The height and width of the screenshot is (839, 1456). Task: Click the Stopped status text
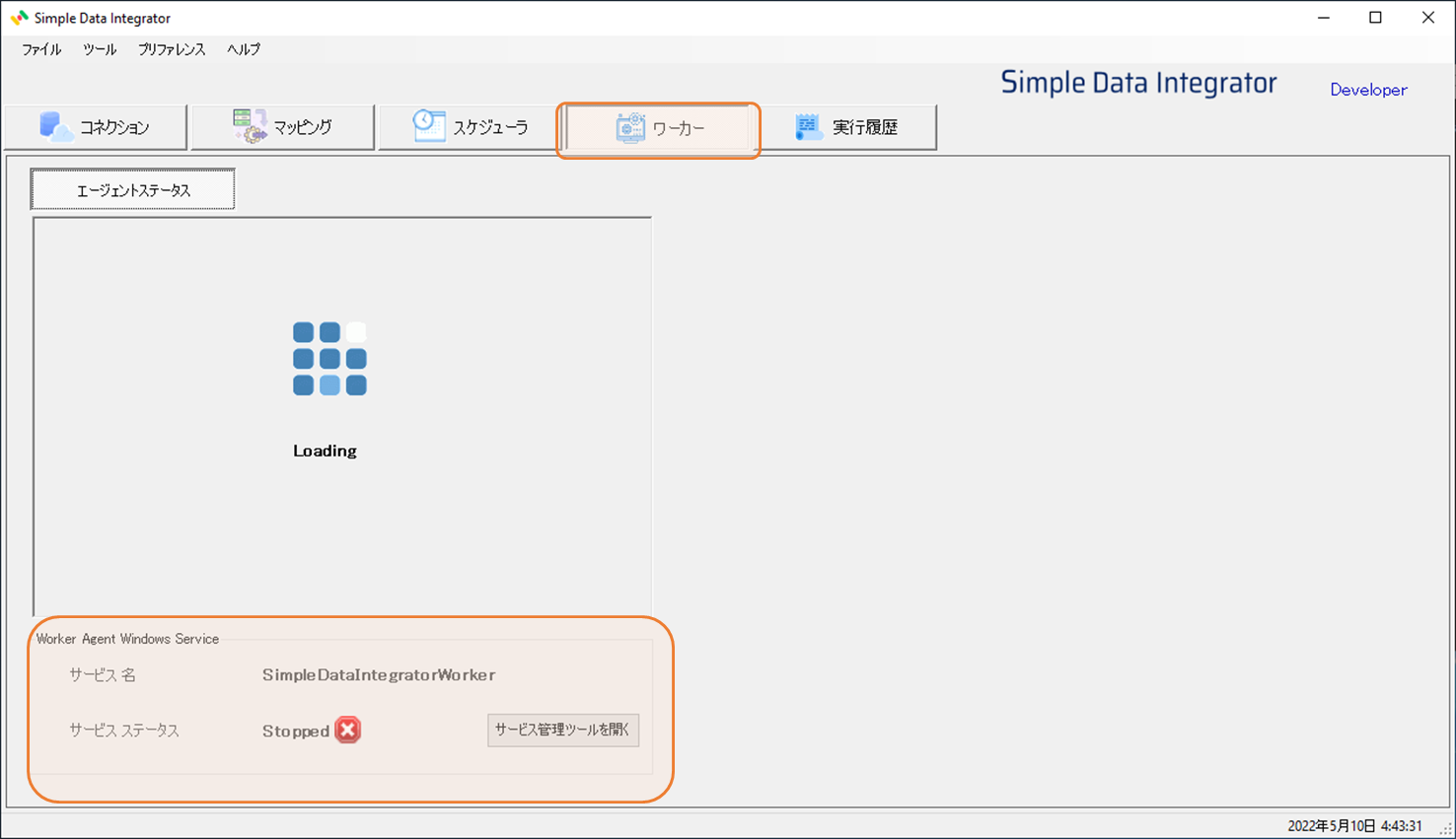click(x=296, y=731)
